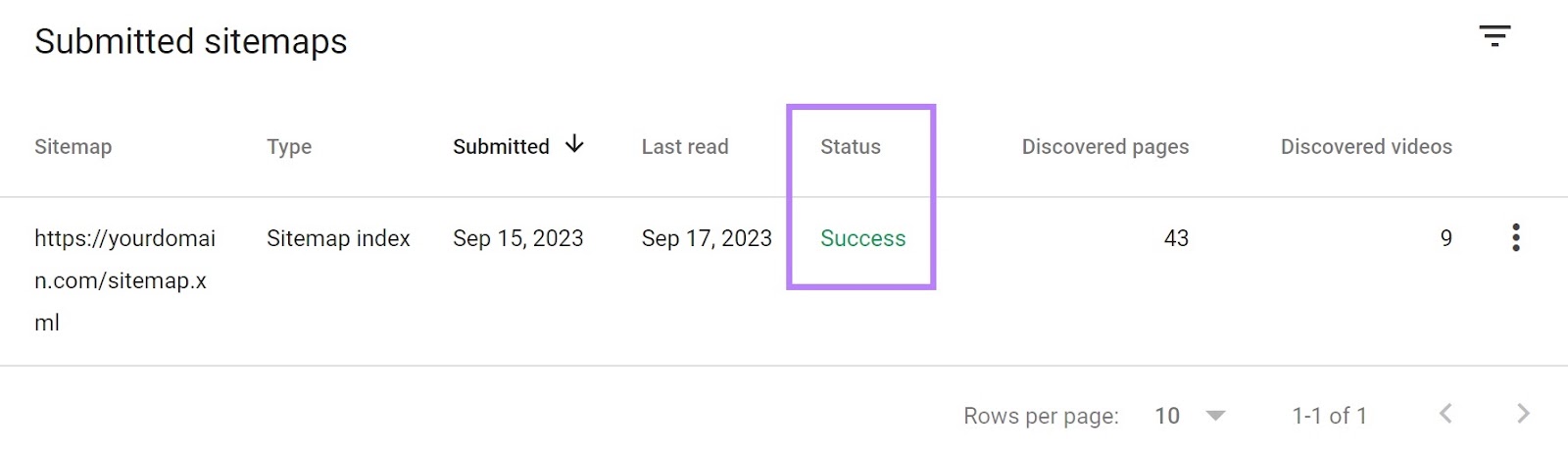Go to the next page arrow
Image resolution: width=1568 pixels, height=451 pixels.
coord(1523,414)
